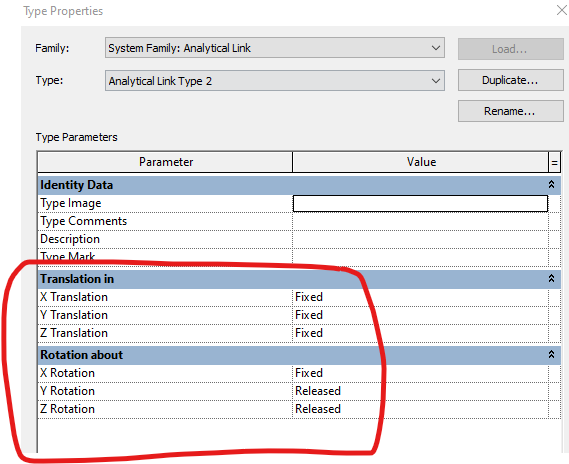Viewport: 569px width, 464px height.
Task: Click the Type Comments parameter label
Action: (x=83, y=221)
